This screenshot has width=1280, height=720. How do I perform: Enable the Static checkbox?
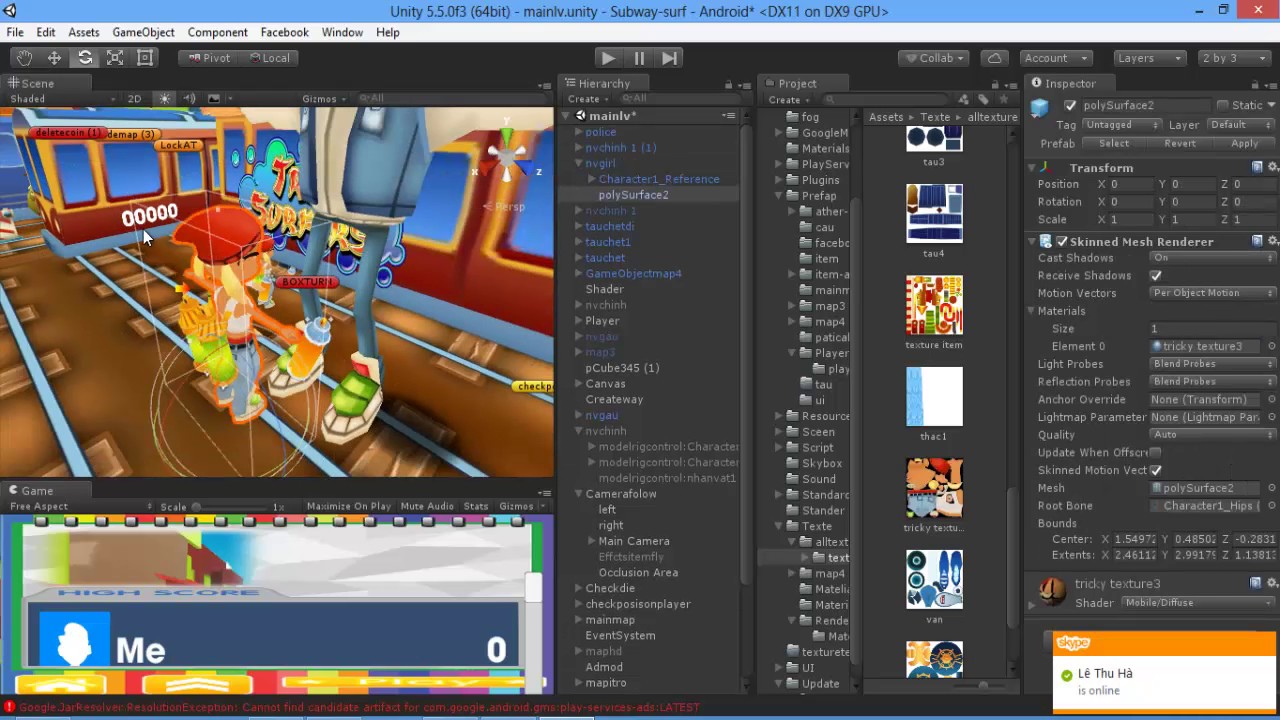[x=1222, y=105]
